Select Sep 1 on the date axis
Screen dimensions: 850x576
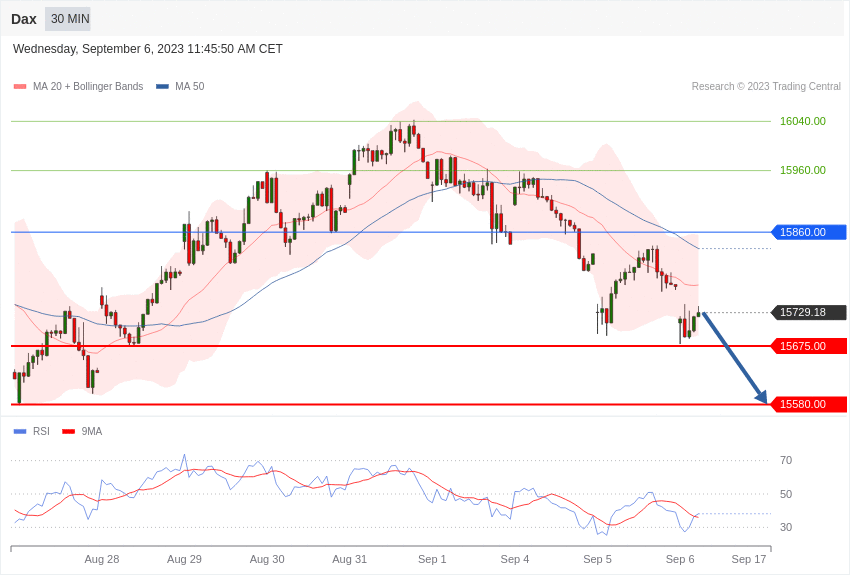tap(432, 559)
